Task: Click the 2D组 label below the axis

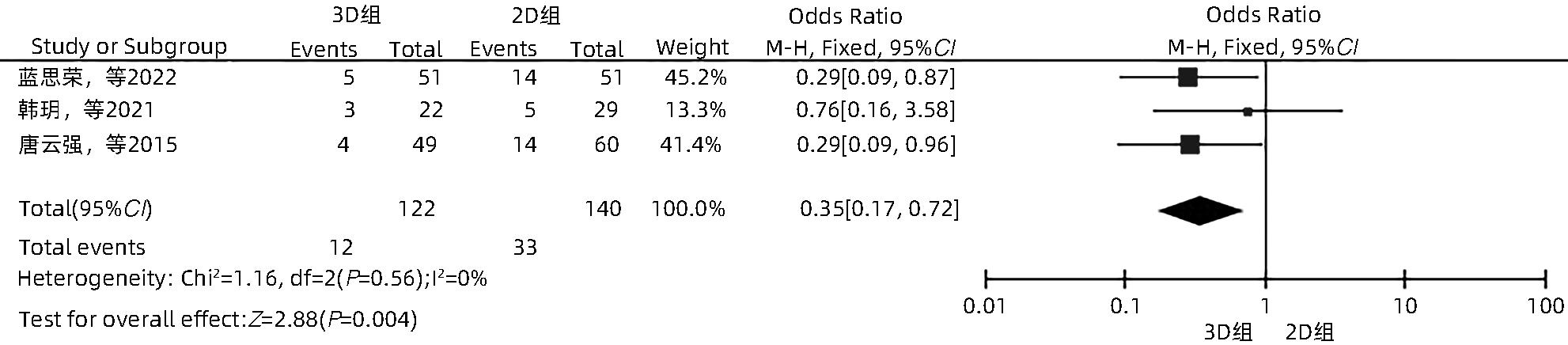Action: click(x=1309, y=332)
